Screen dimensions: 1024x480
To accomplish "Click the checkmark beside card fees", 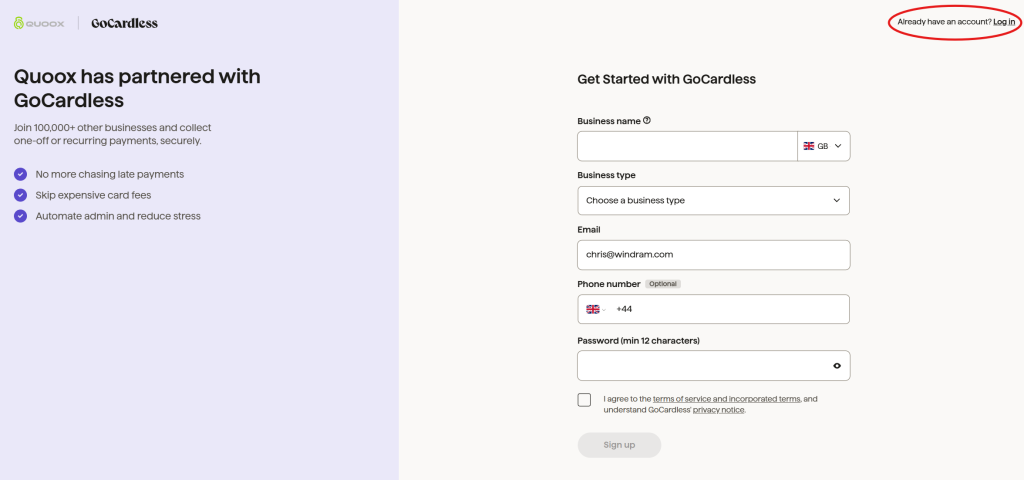I will tap(20, 195).
